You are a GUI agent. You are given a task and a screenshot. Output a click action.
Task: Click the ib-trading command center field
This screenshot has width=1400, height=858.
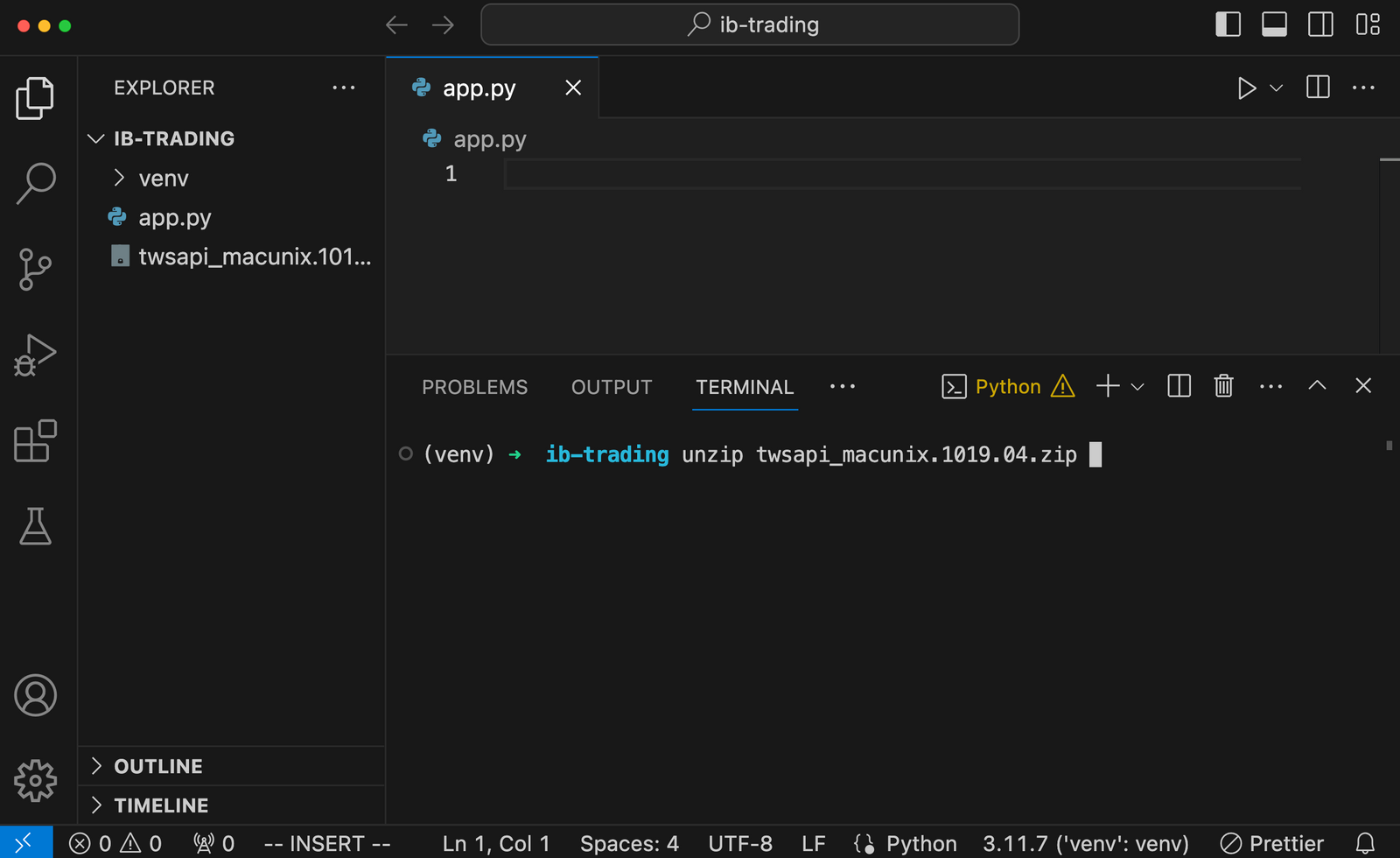click(750, 24)
